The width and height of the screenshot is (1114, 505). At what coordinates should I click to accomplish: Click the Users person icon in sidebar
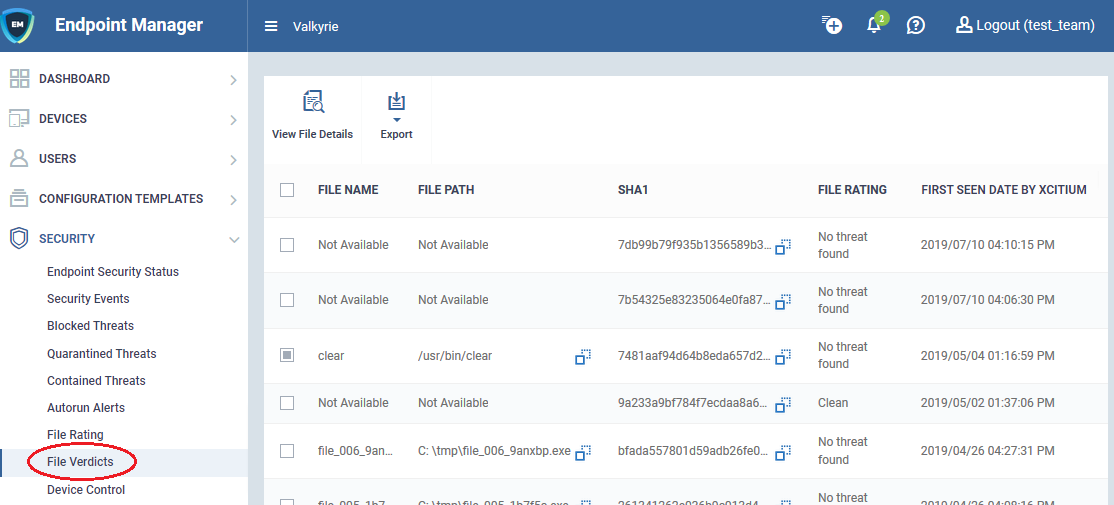(19, 158)
